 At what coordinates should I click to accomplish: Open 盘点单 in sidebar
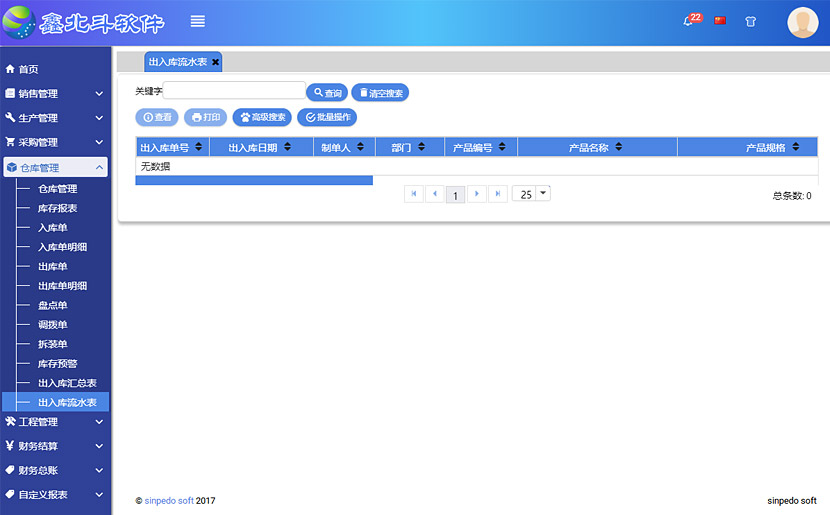[52, 305]
